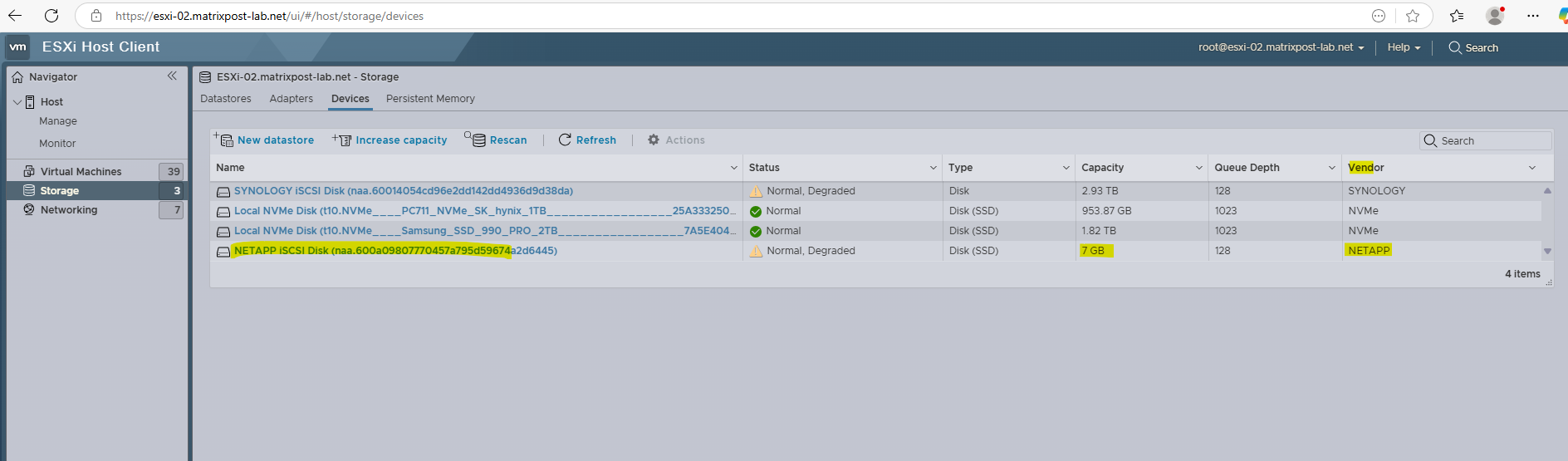Click the devices table Search field
The image size is (1568, 461).
click(1485, 140)
